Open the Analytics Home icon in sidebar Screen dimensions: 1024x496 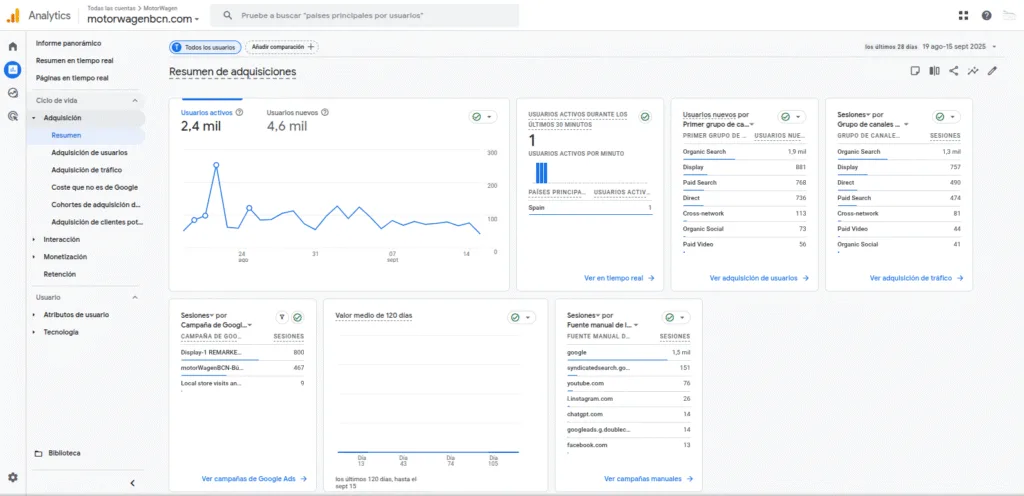click(x=12, y=46)
